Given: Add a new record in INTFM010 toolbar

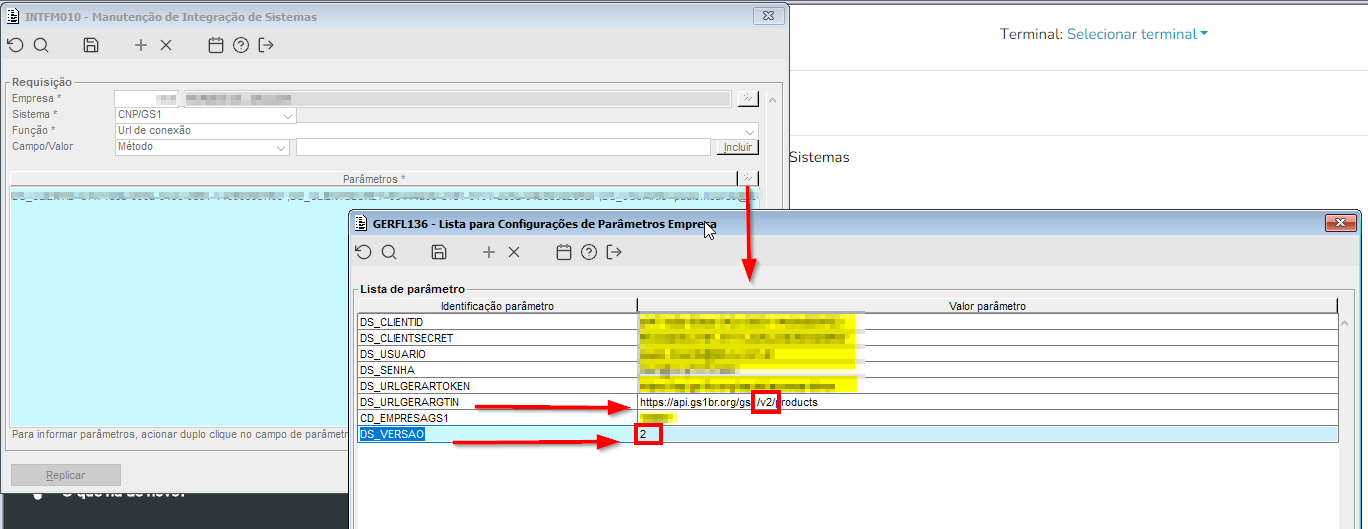Looking at the screenshot, I should point(141,45).
